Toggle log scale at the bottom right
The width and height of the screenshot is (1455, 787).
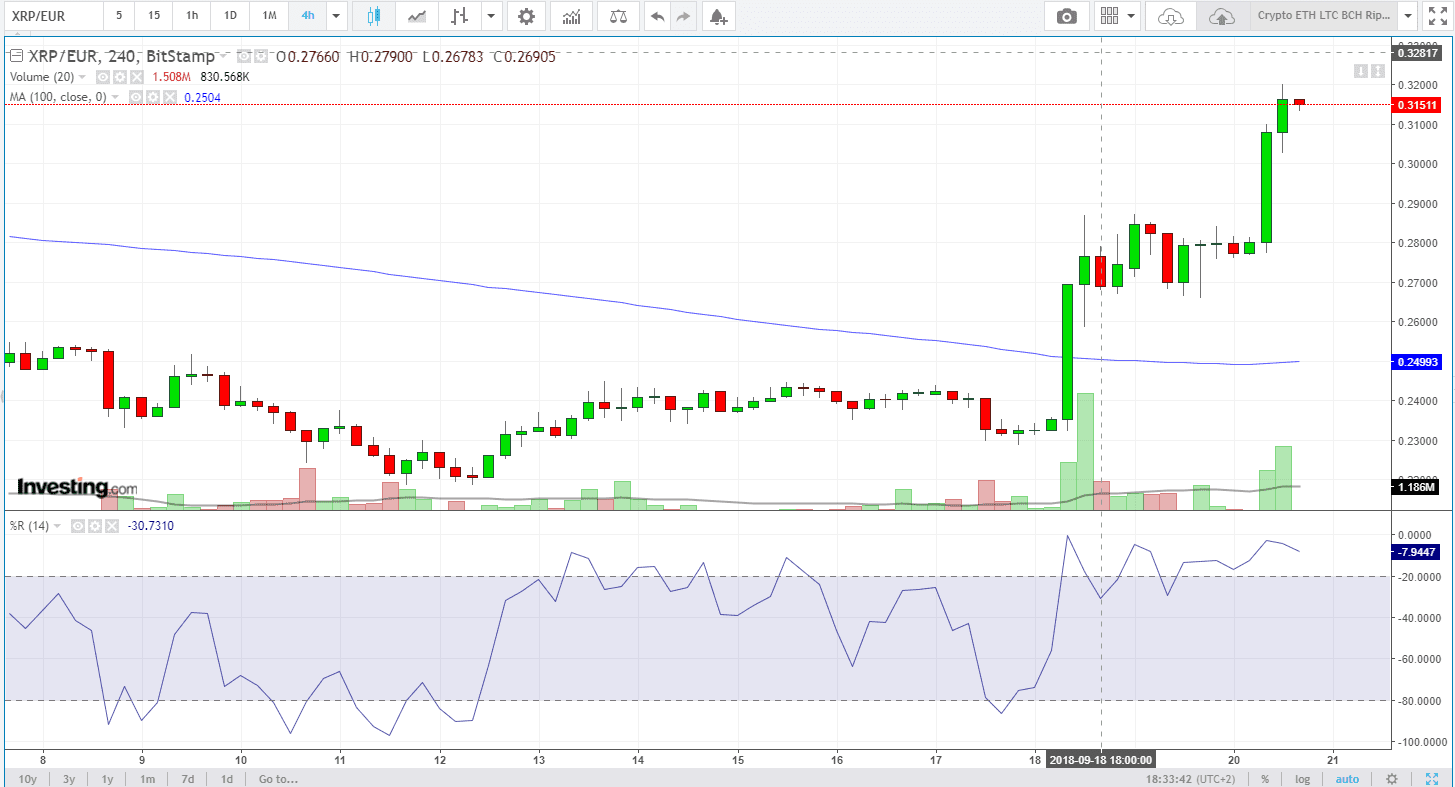(x=1302, y=779)
